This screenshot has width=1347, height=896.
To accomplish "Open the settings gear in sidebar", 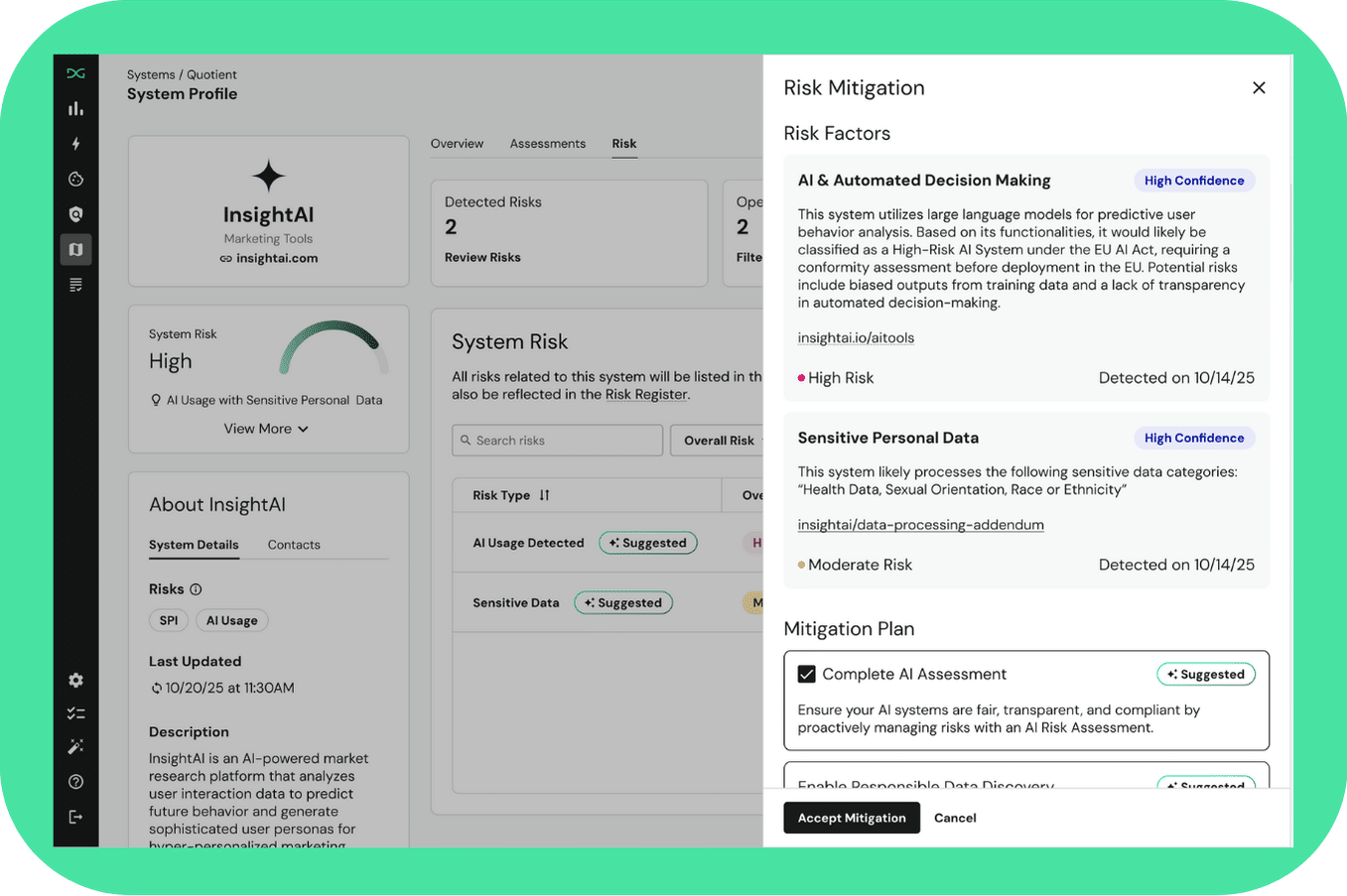I will click(x=75, y=681).
